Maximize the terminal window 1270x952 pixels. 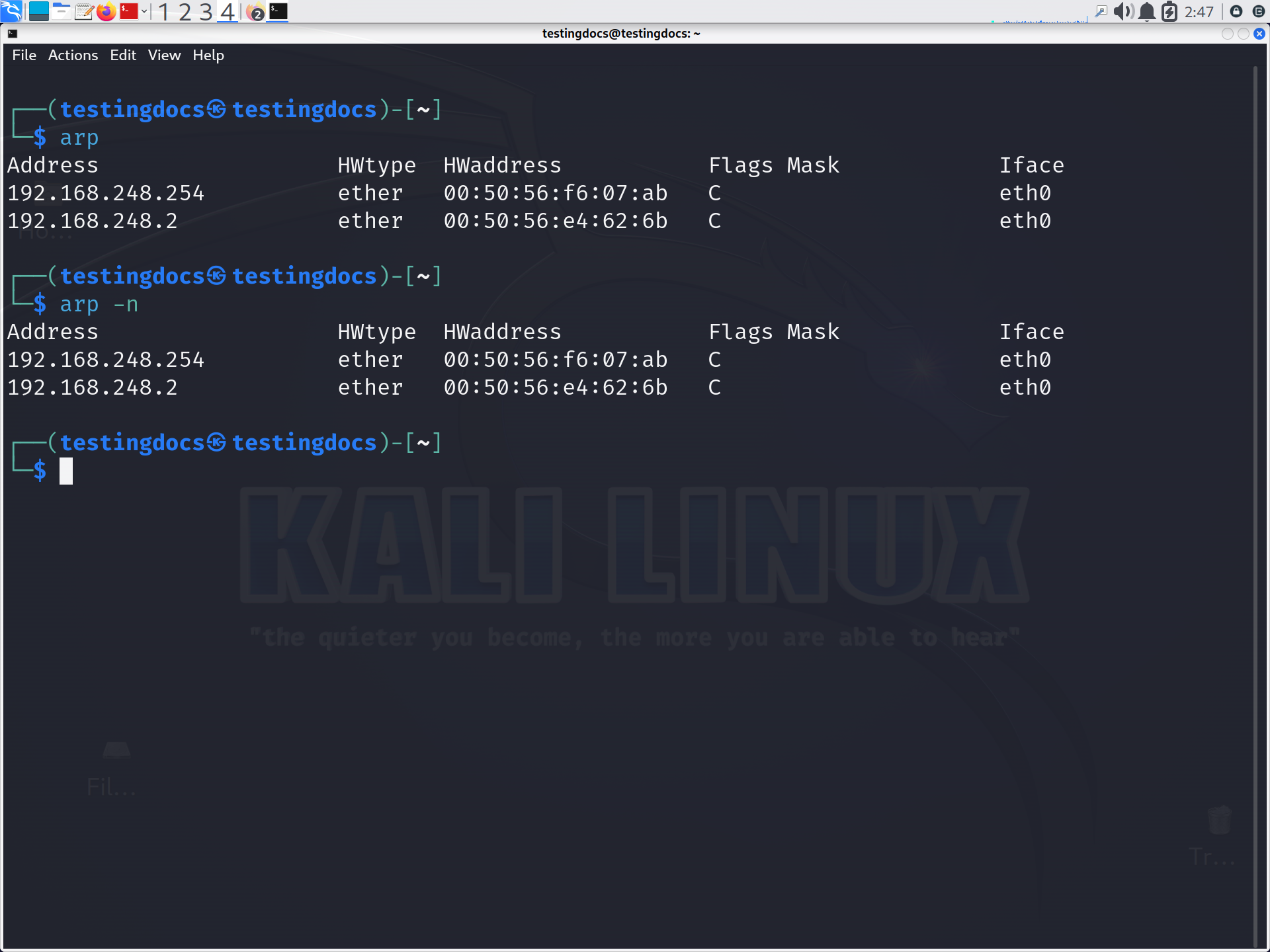1244,34
